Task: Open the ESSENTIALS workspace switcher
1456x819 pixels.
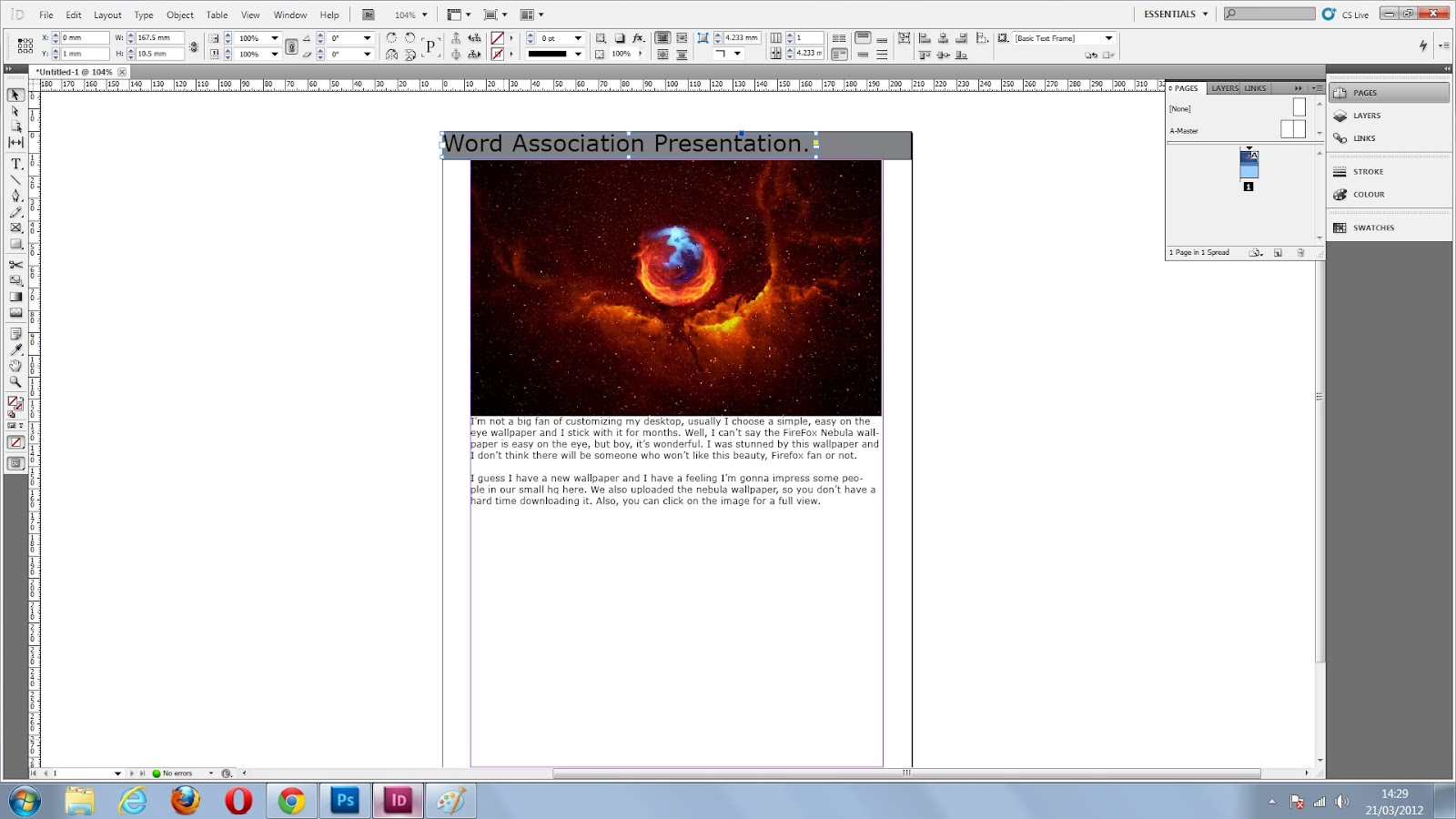Action: (1174, 14)
